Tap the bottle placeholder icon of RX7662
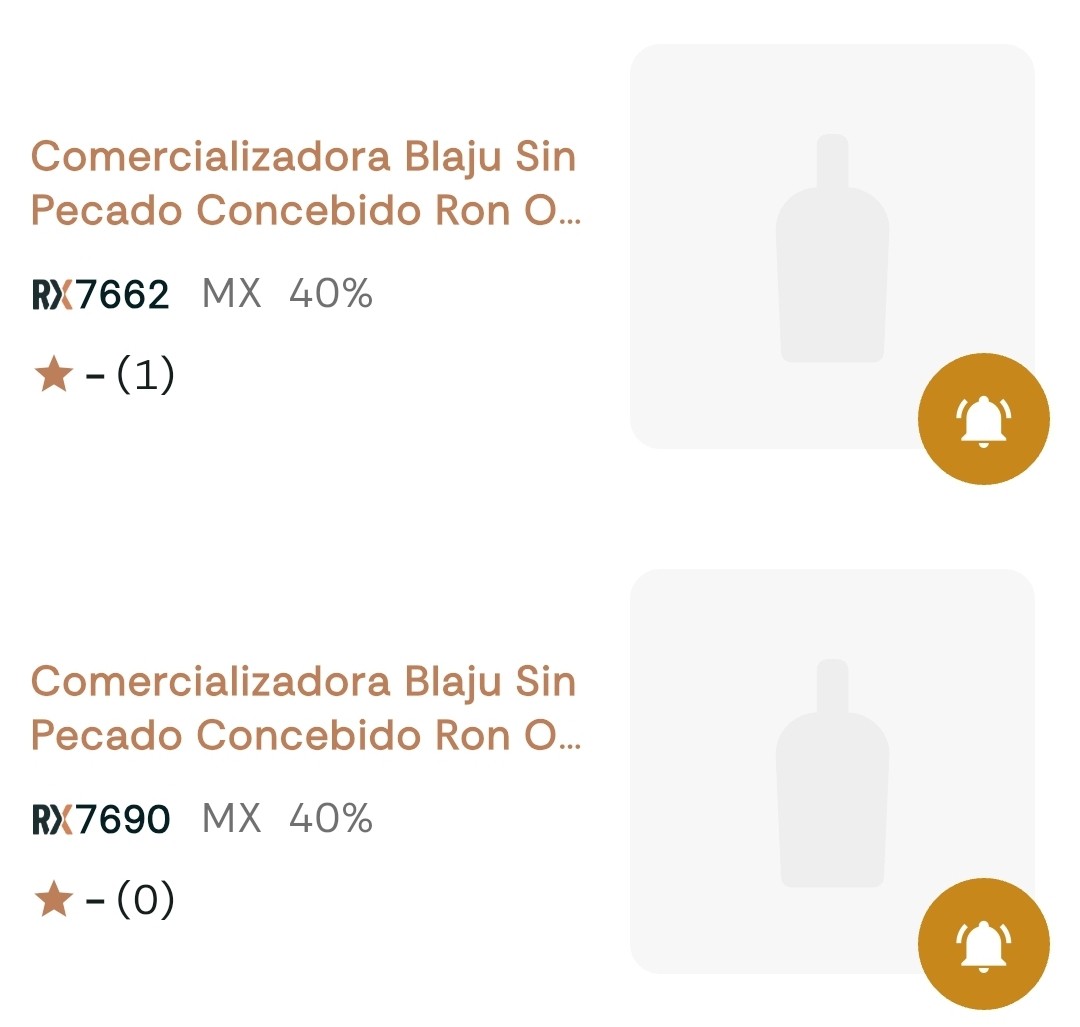This screenshot has width=1080, height=1027. [x=832, y=248]
